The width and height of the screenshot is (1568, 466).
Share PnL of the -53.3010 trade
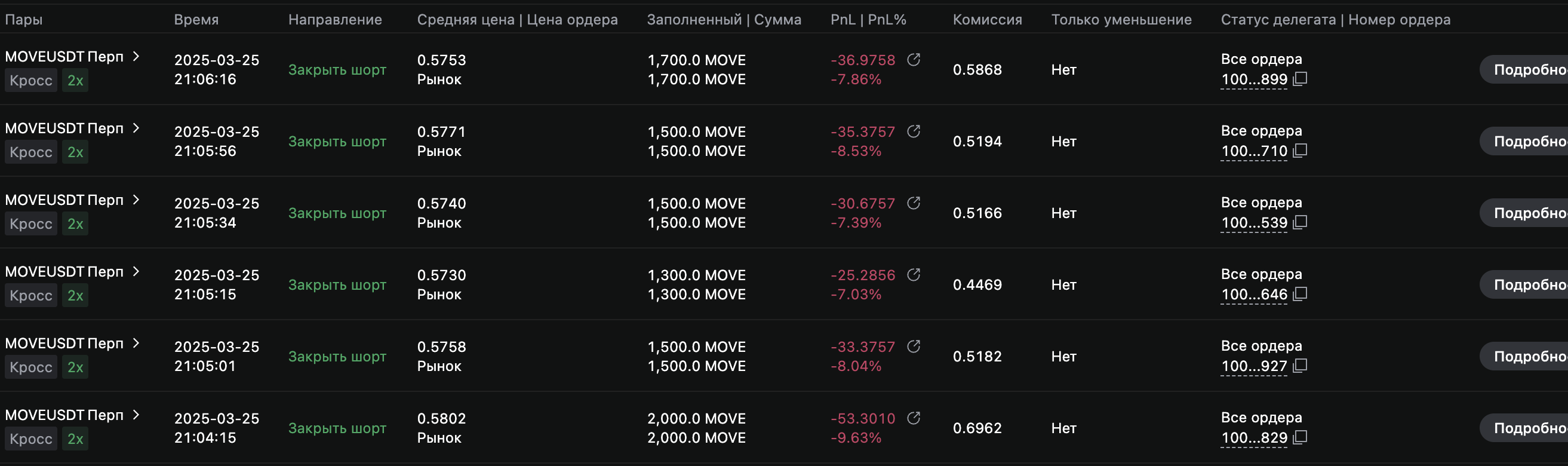[913, 418]
